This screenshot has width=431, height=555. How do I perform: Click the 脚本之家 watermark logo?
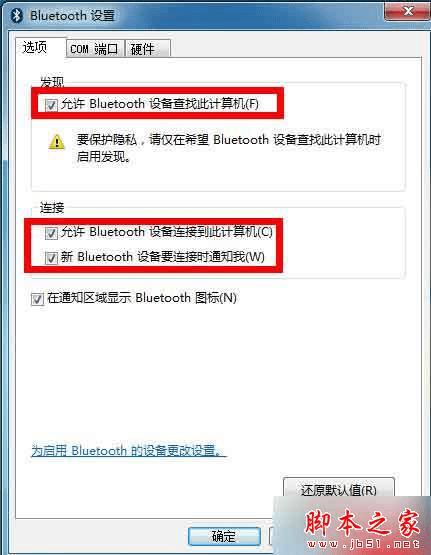coord(362,523)
